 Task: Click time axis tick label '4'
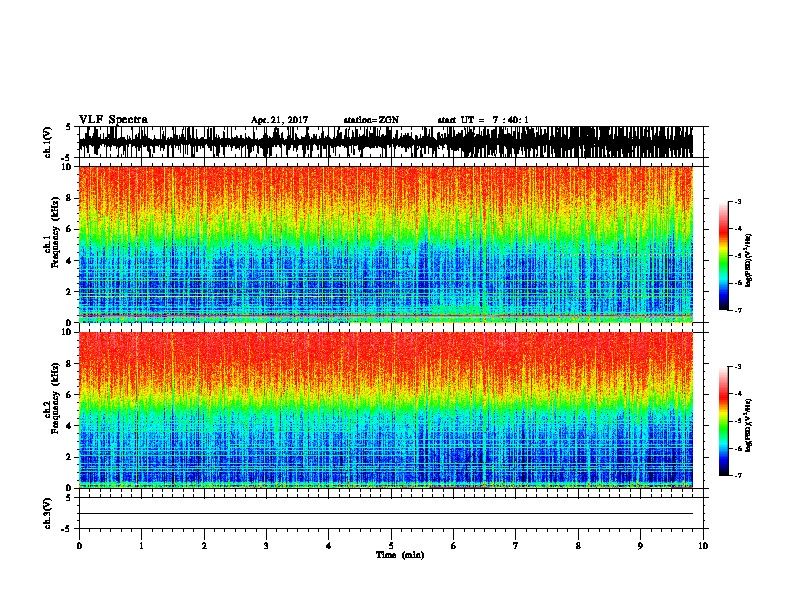pos(329,546)
